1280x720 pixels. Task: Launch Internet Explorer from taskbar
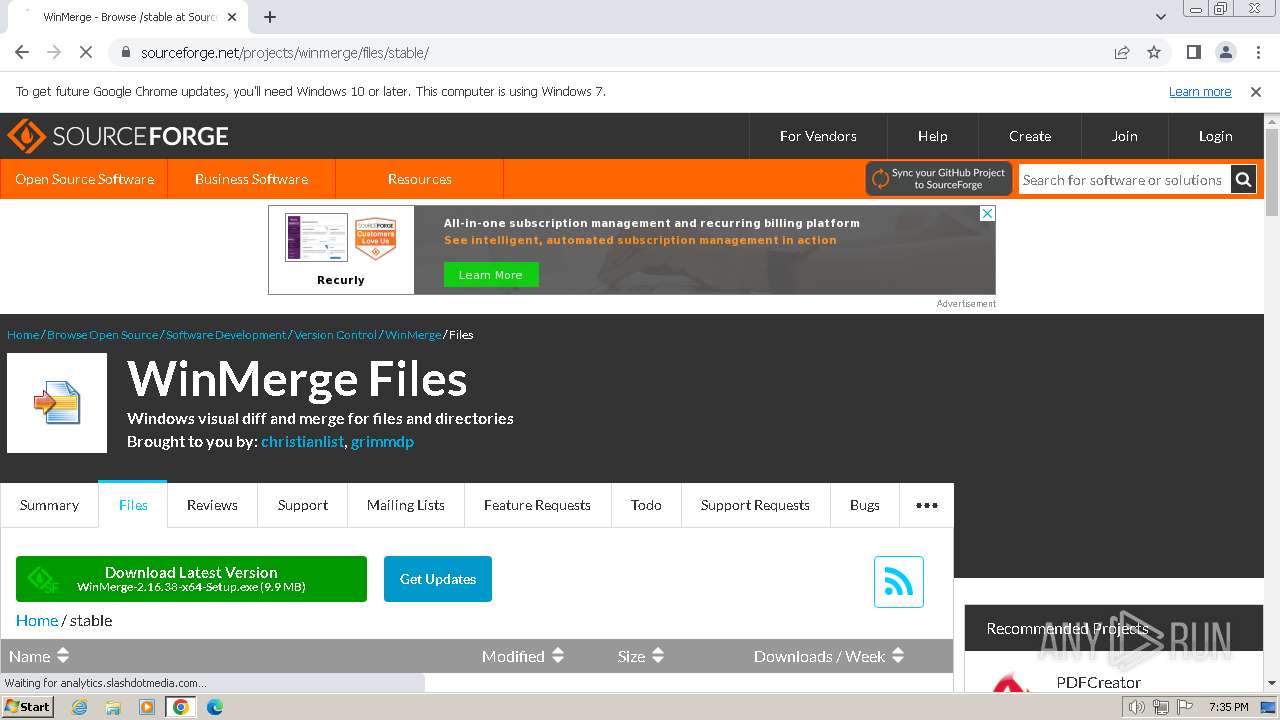point(79,707)
